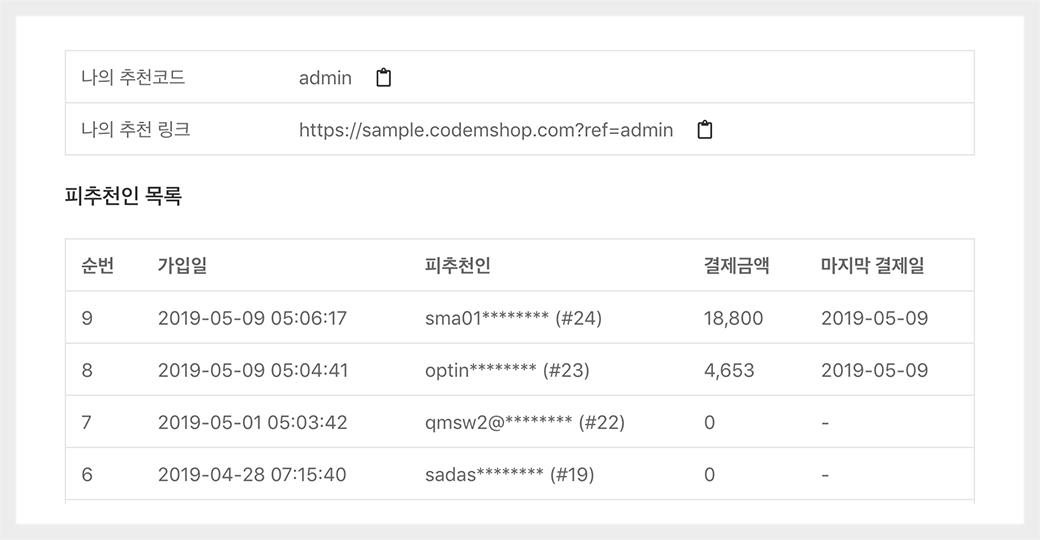
Task: Select the admin referral code text
Action: click(x=325, y=77)
